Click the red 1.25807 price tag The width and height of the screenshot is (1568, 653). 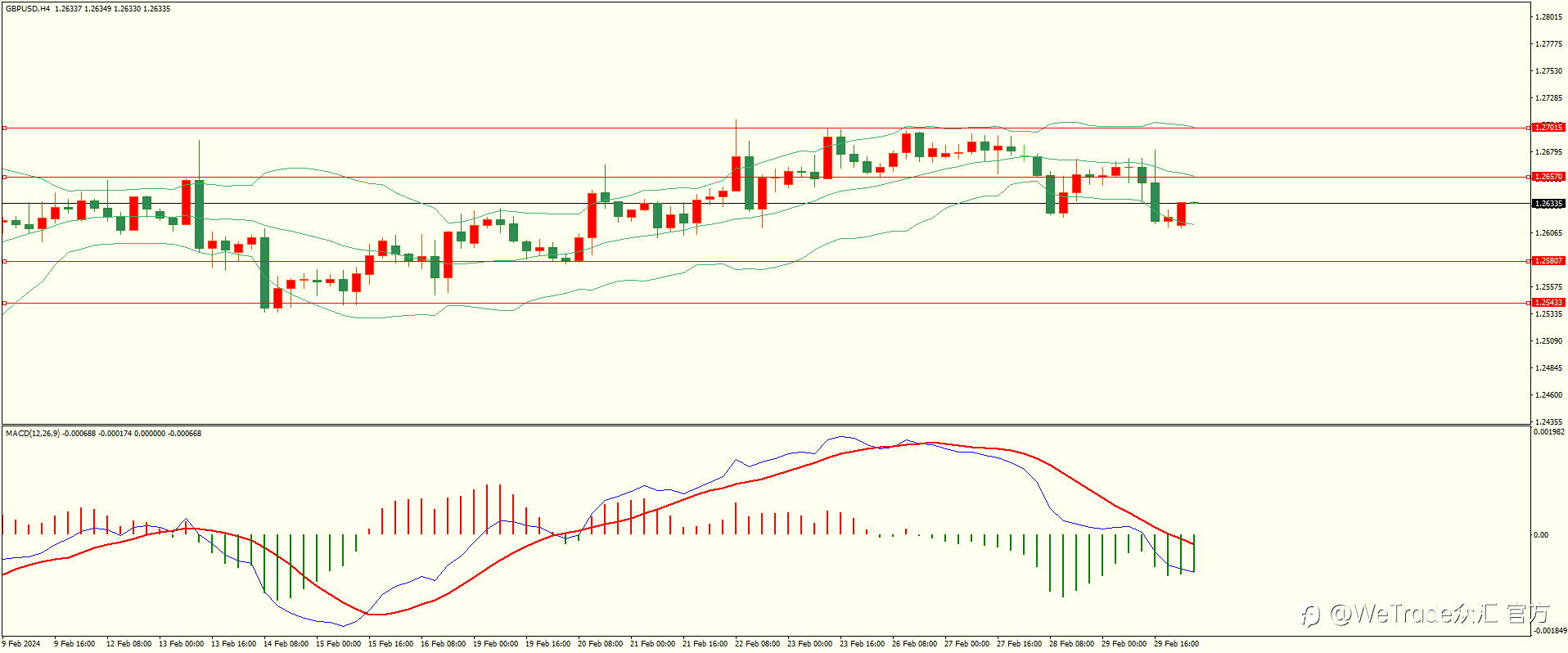1548,261
